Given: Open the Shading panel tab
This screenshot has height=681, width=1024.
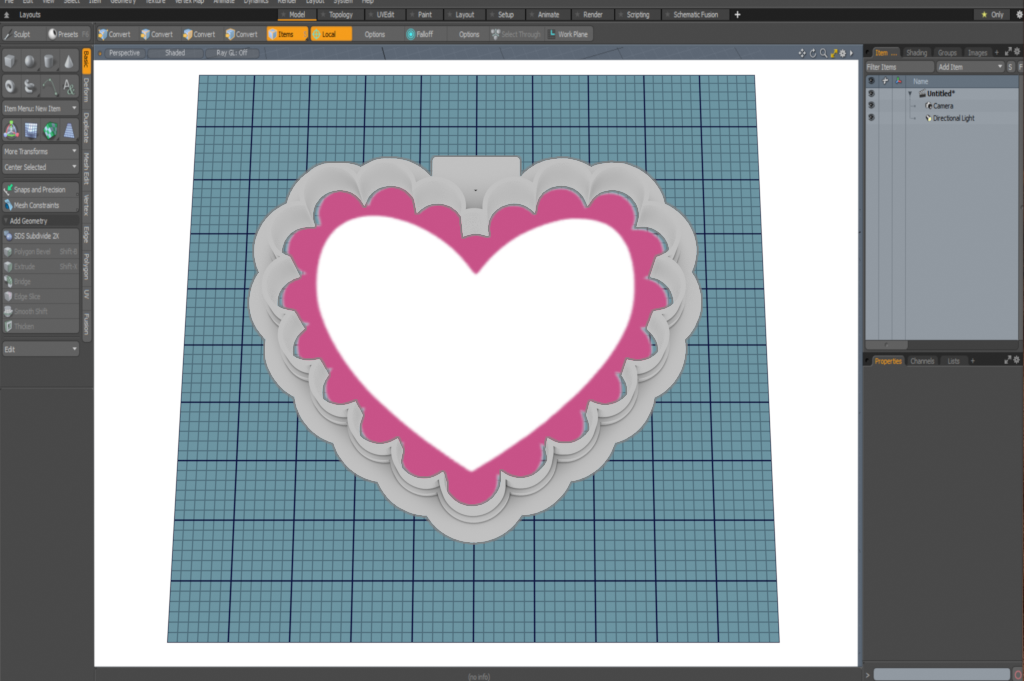Looking at the screenshot, I should coord(916,52).
